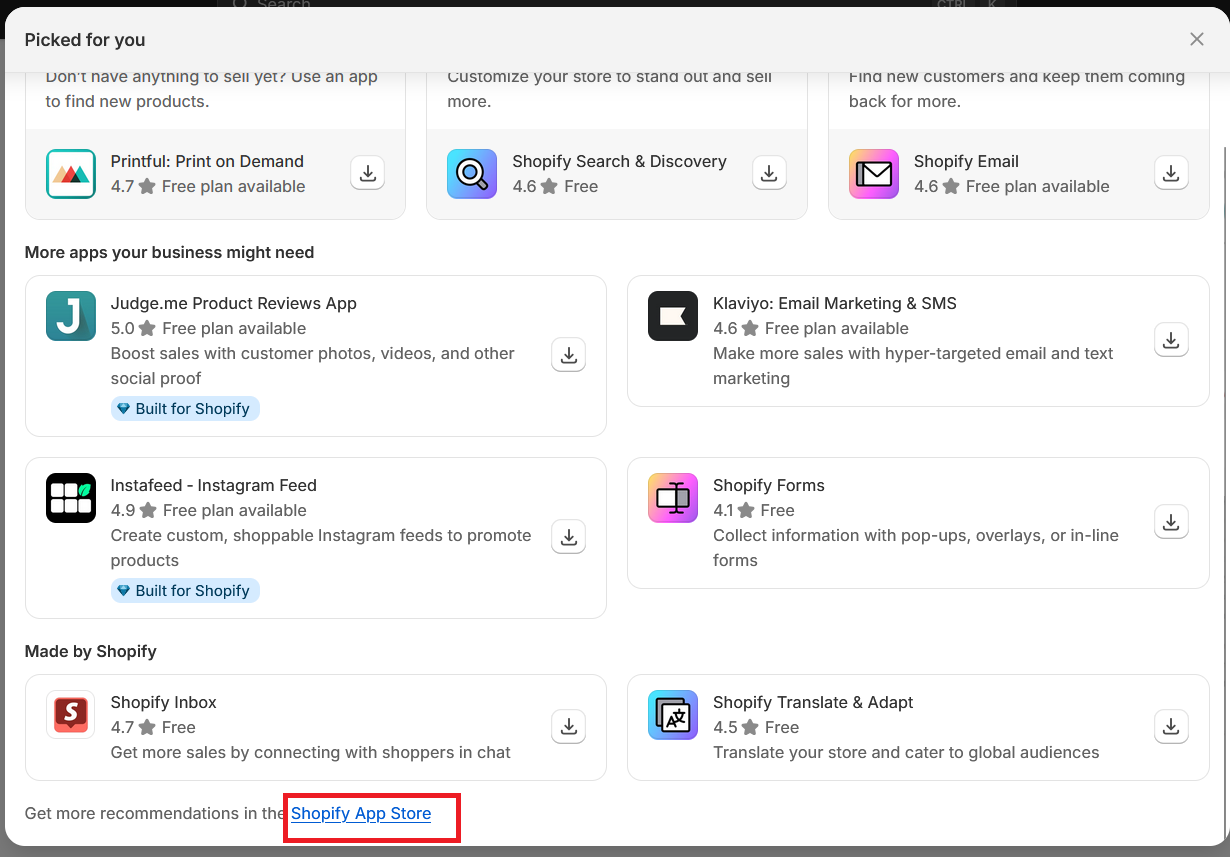Install Instafeed - Instagram Feed app

[569, 537]
